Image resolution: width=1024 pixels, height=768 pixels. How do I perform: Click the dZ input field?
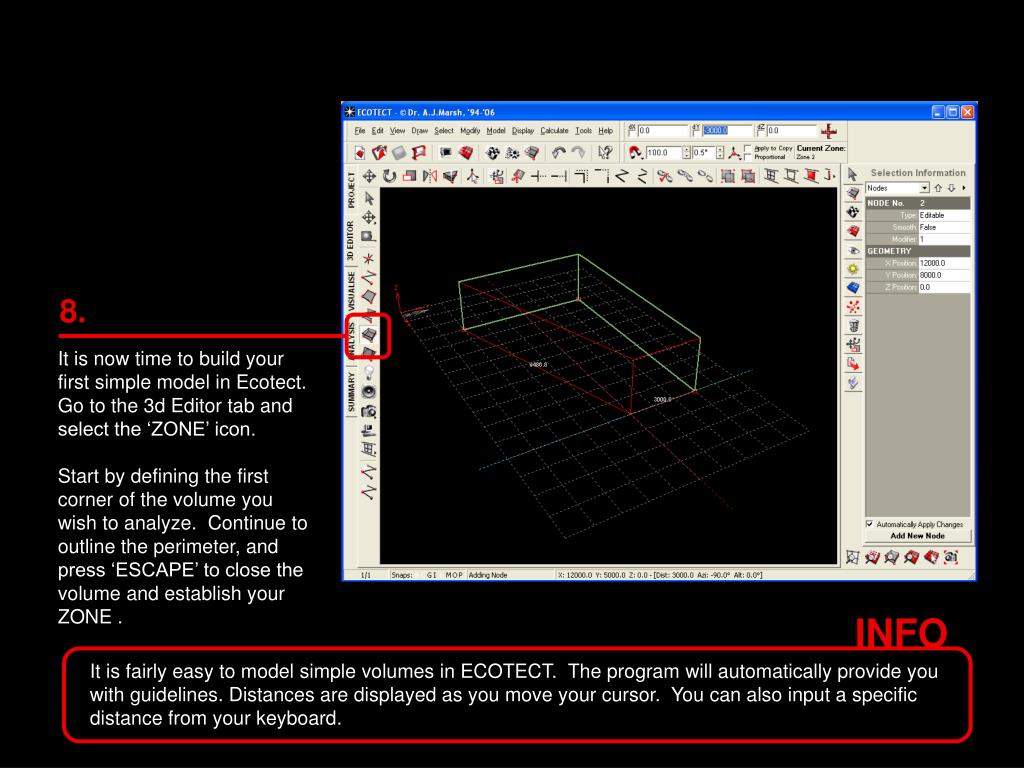[x=792, y=131]
